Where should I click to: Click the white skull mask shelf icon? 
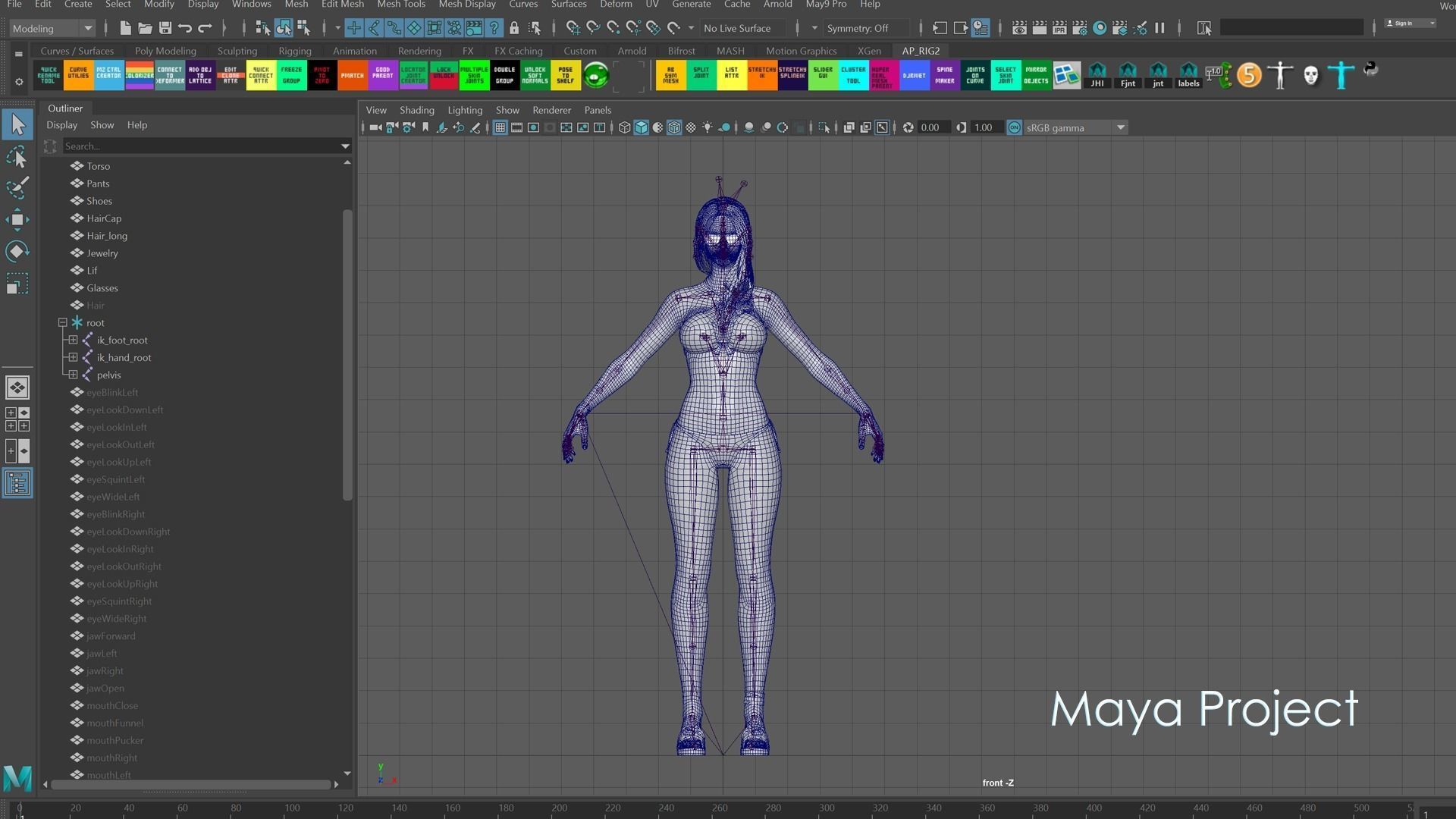pos(1310,75)
